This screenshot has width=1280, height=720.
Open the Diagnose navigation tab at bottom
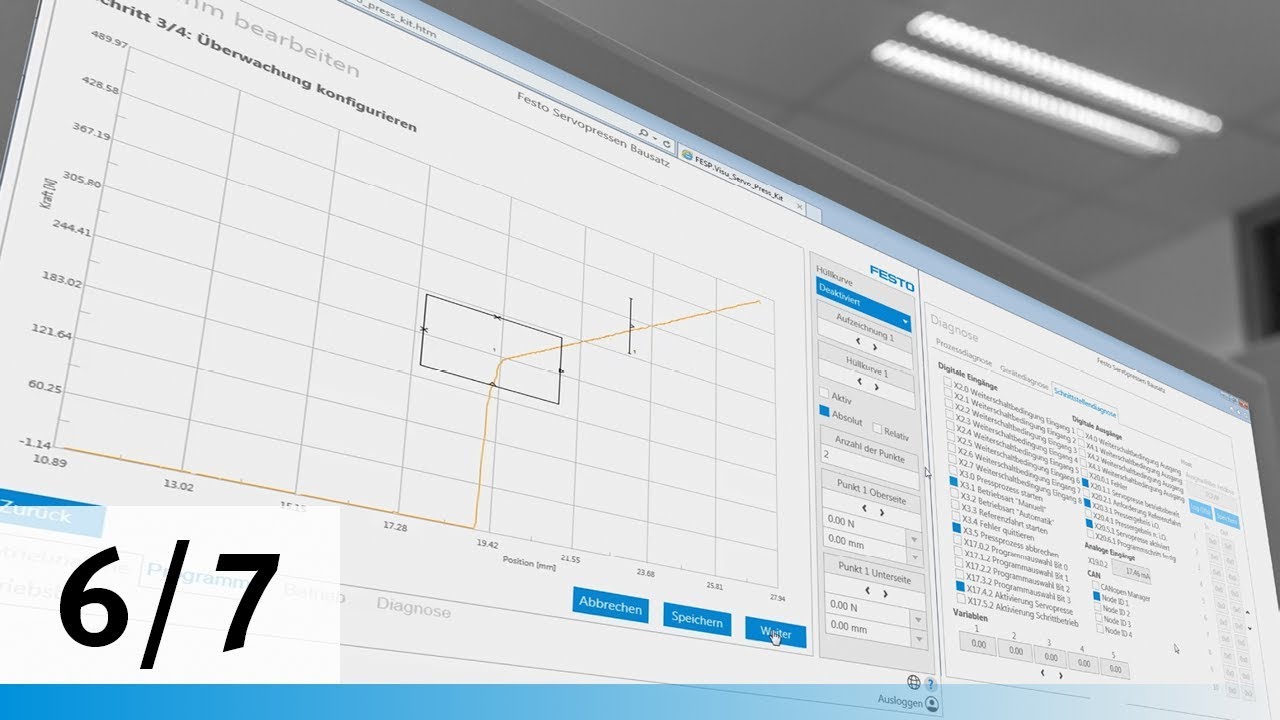tap(414, 609)
